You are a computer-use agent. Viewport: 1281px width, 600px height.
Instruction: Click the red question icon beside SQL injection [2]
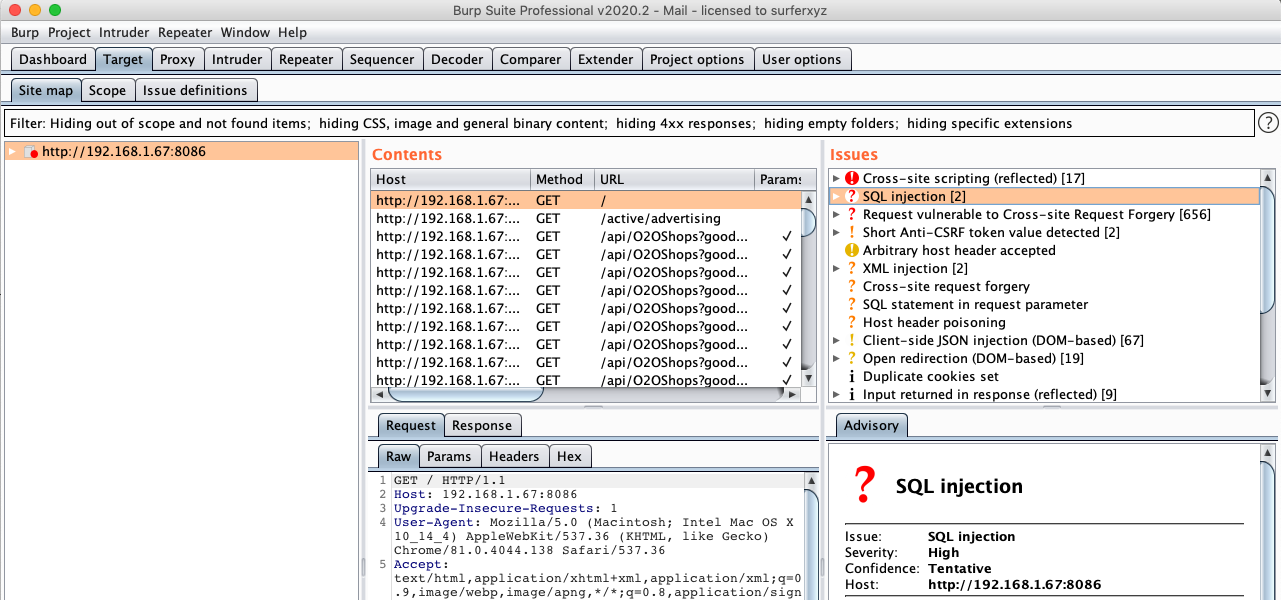[x=852, y=196]
